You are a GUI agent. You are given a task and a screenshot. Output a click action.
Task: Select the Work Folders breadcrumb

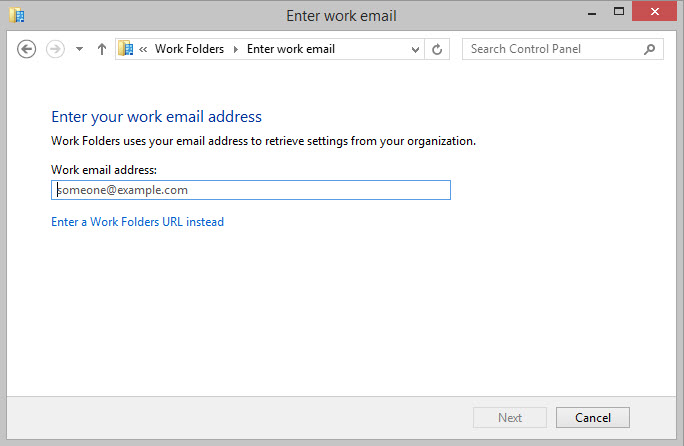click(x=189, y=49)
